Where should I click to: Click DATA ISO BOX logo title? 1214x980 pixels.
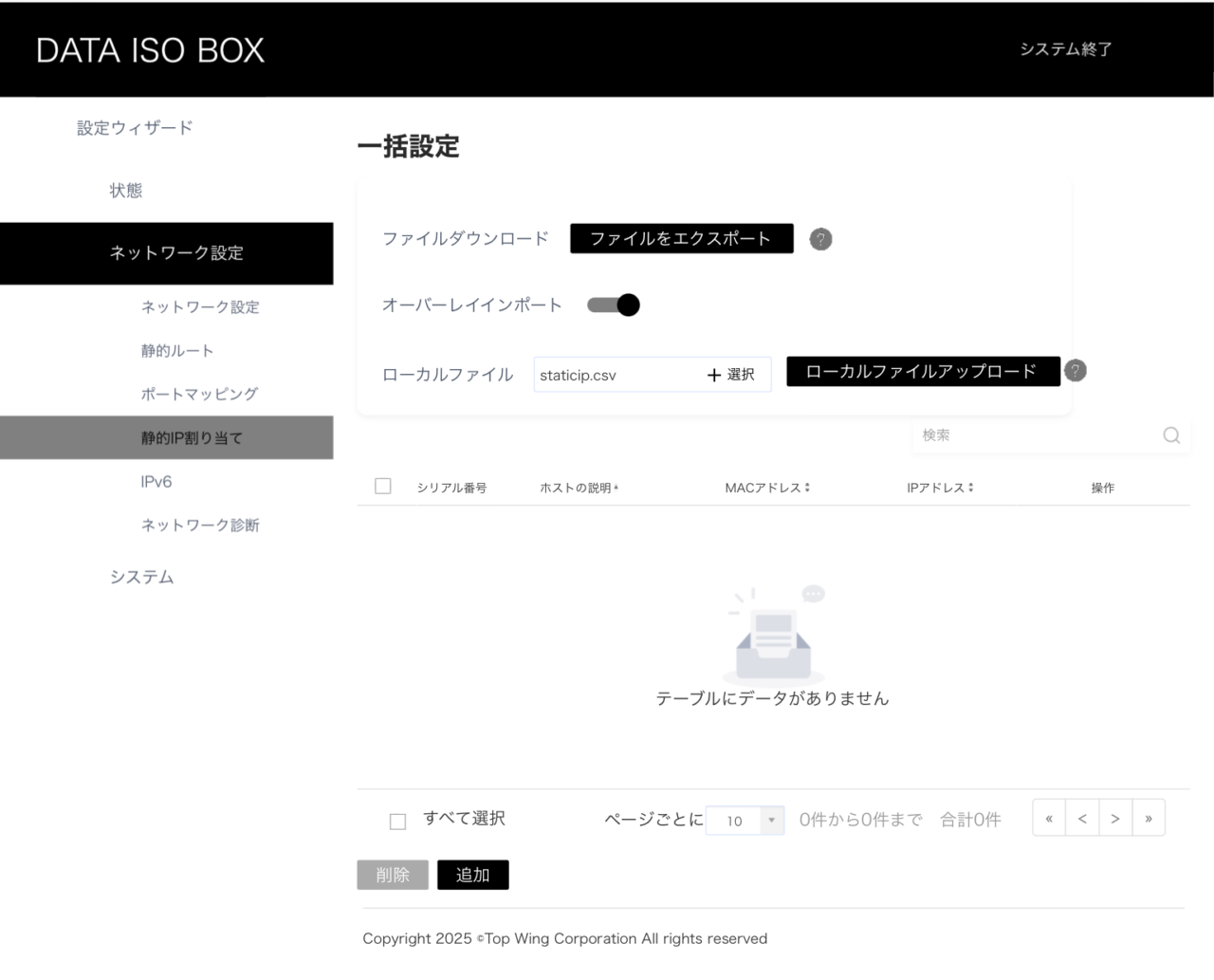(x=150, y=50)
